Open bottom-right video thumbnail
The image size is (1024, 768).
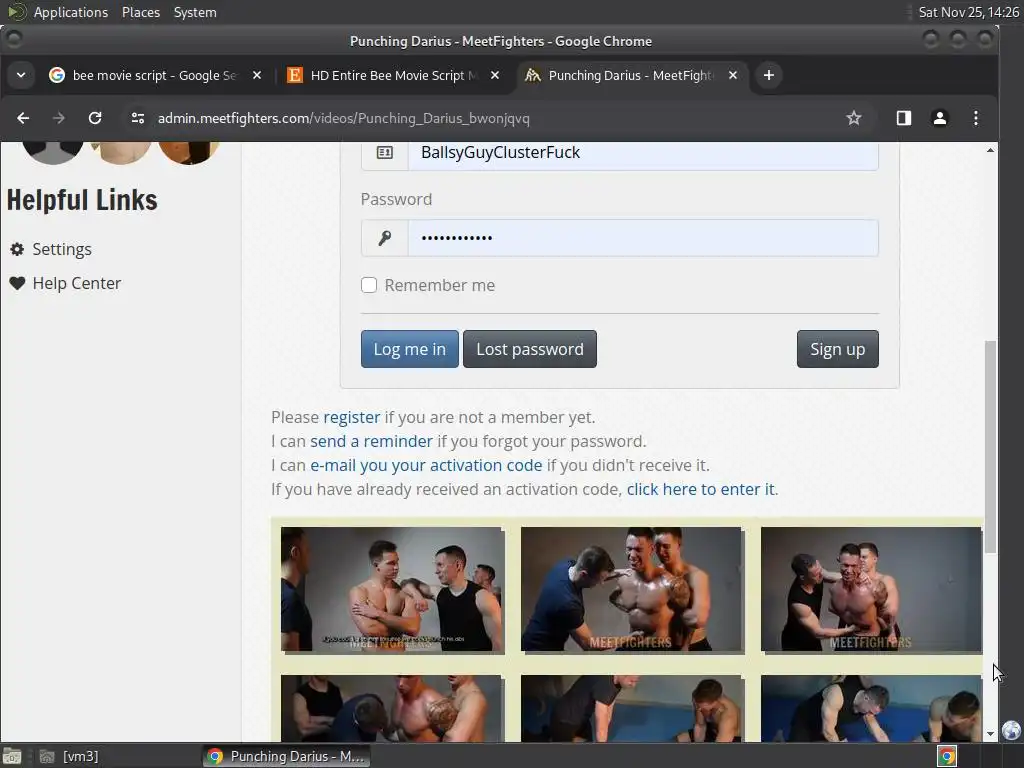pos(871,709)
